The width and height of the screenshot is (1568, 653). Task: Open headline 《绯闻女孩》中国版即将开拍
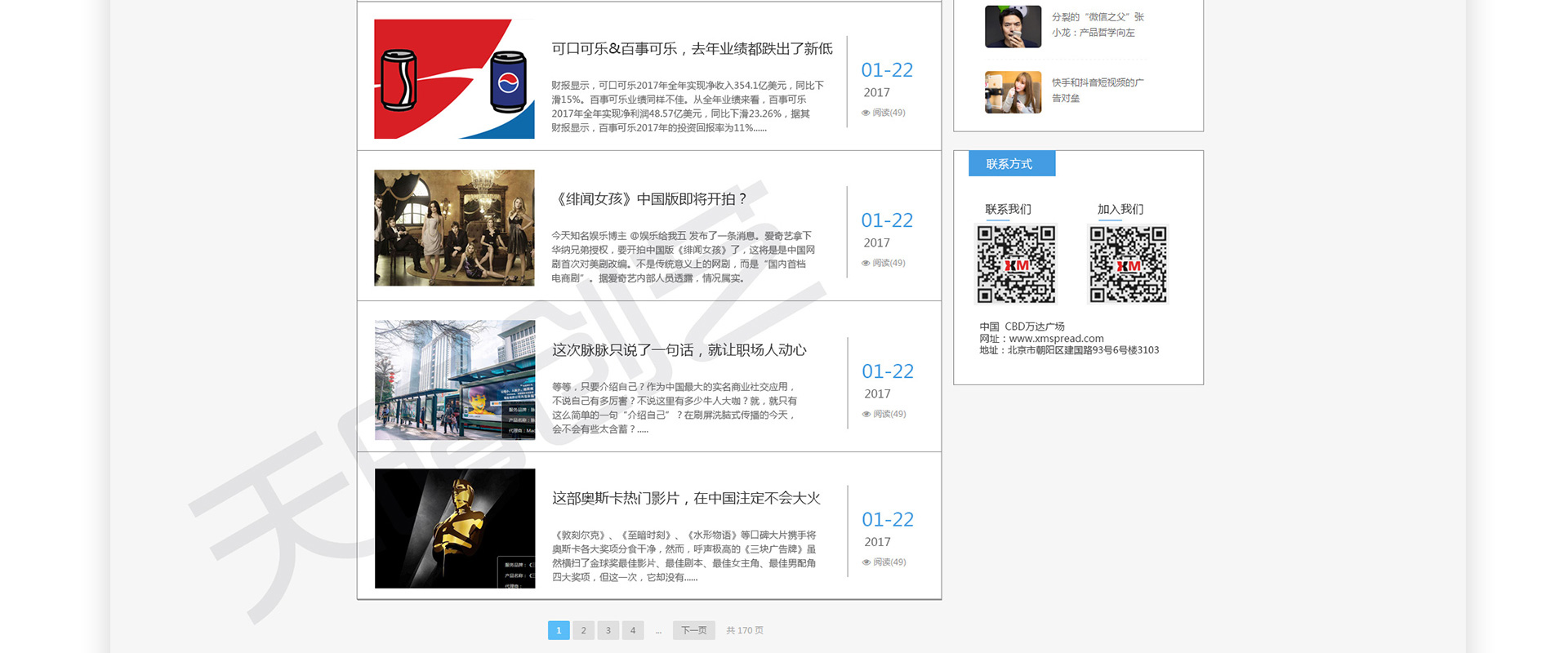coord(650,199)
